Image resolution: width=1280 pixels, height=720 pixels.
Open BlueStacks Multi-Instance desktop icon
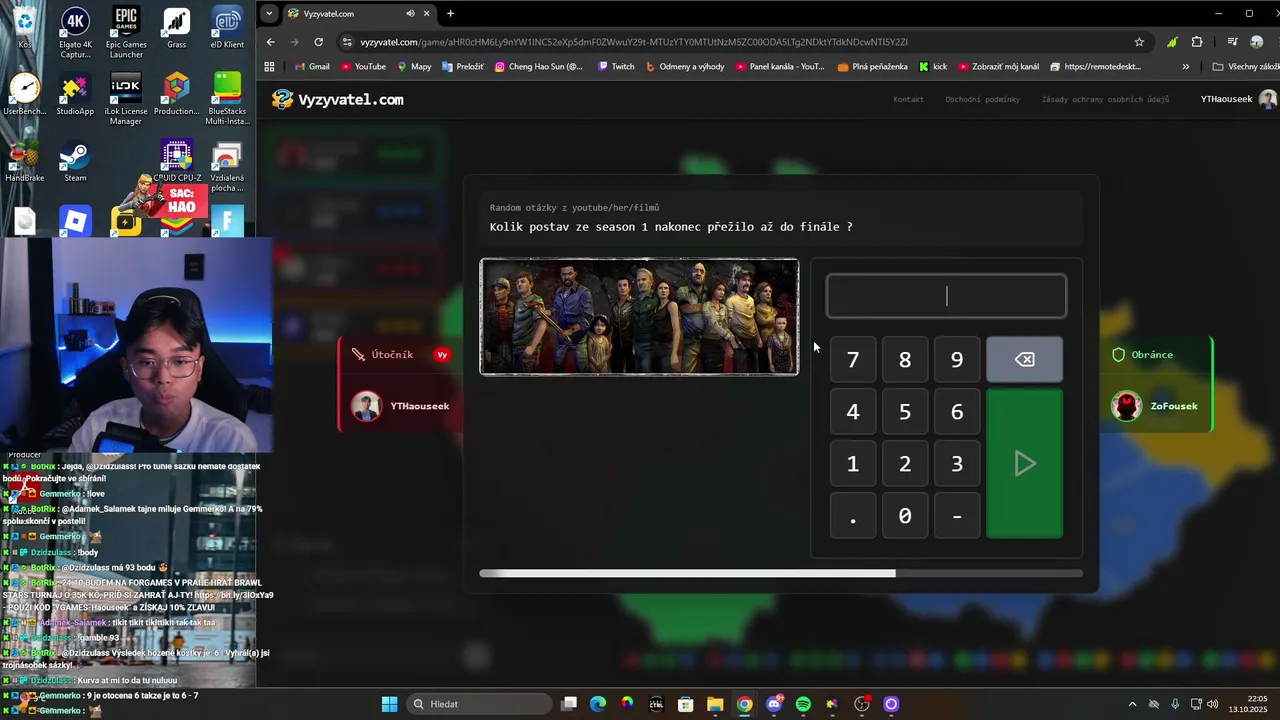click(227, 98)
